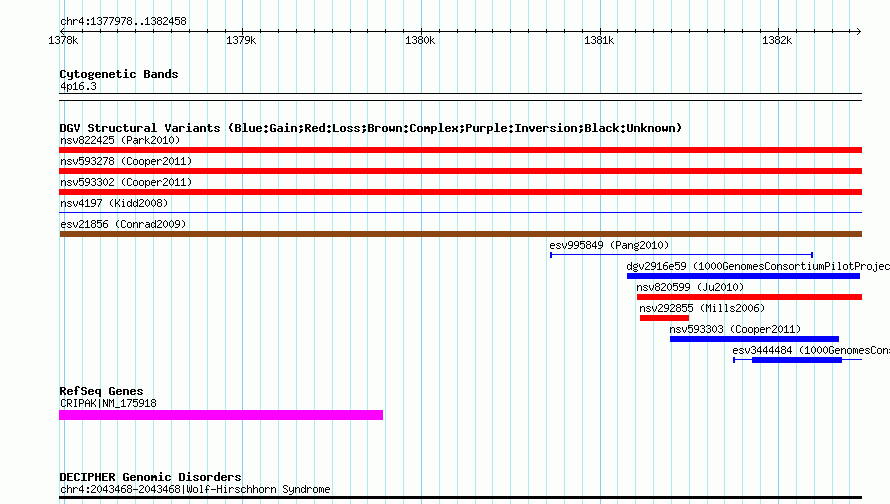Click the 4p16.3 cytogenetic band label
890x504 pixels.
(78, 86)
